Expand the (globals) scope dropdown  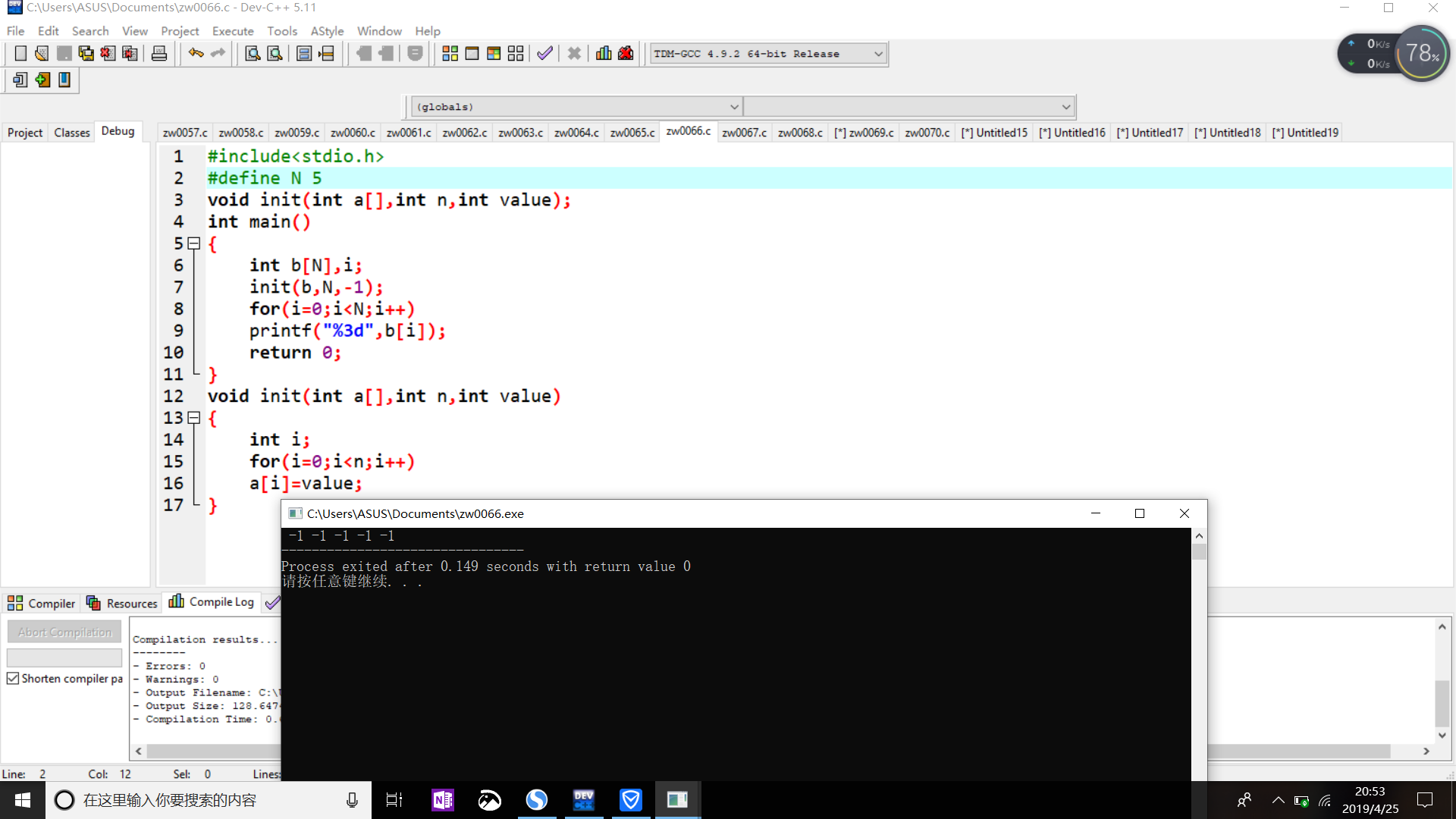click(x=733, y=107)
